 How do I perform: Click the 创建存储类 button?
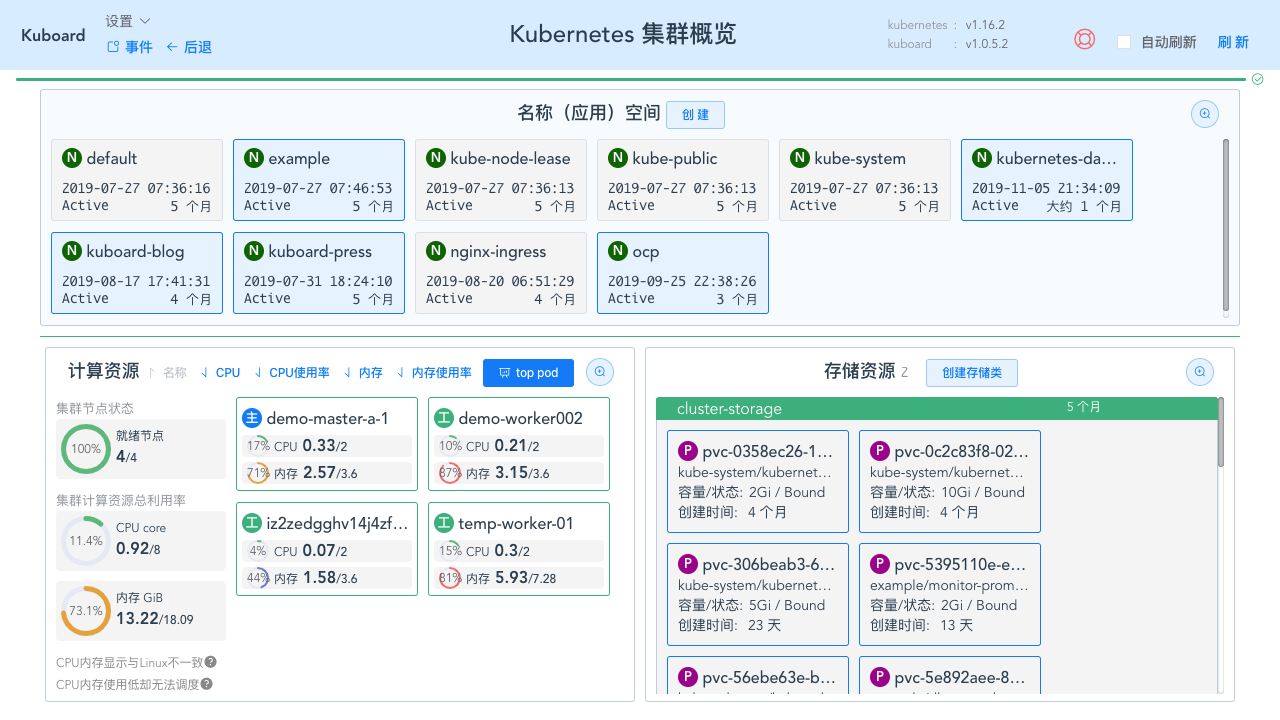coord(971,372)
